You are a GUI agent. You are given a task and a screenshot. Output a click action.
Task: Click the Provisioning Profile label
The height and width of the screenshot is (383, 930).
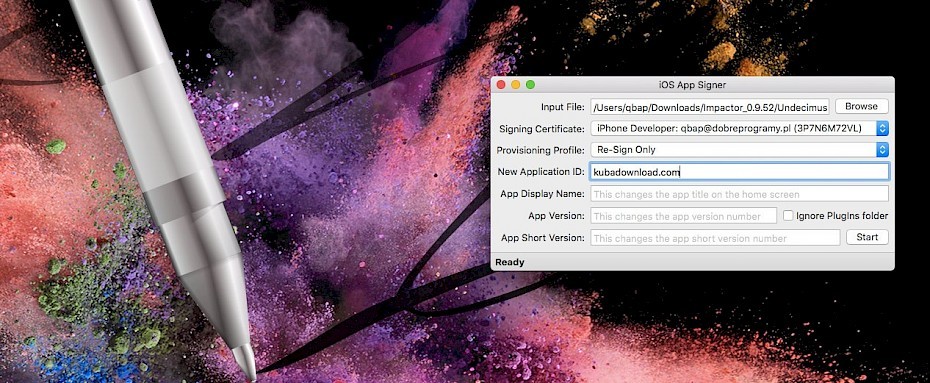pyautogui.click(x=540, y=150)
